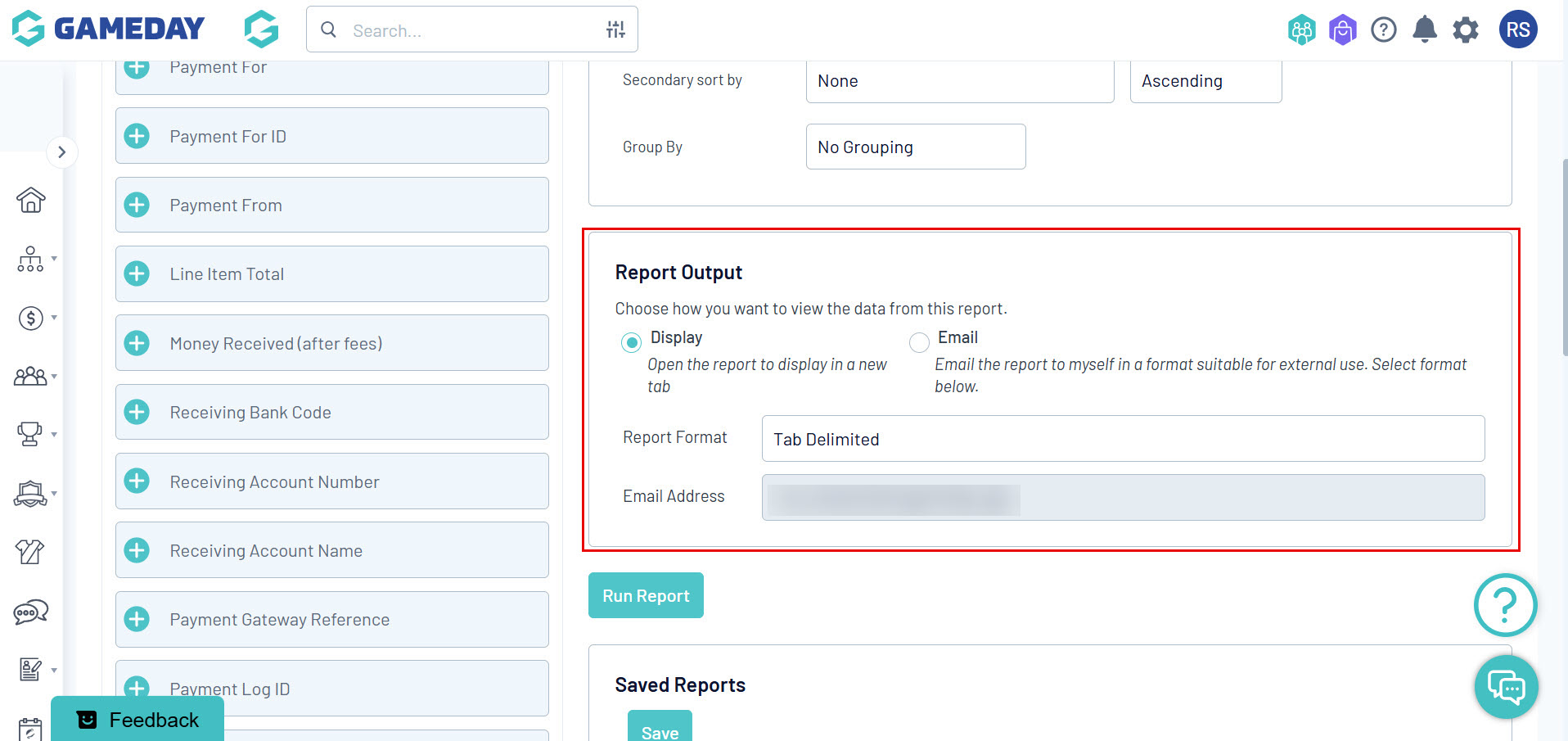The width and height of the screenshot is (1568, 741).
Task: Click the green G icon beside the search bar
Action: (261, 29)
